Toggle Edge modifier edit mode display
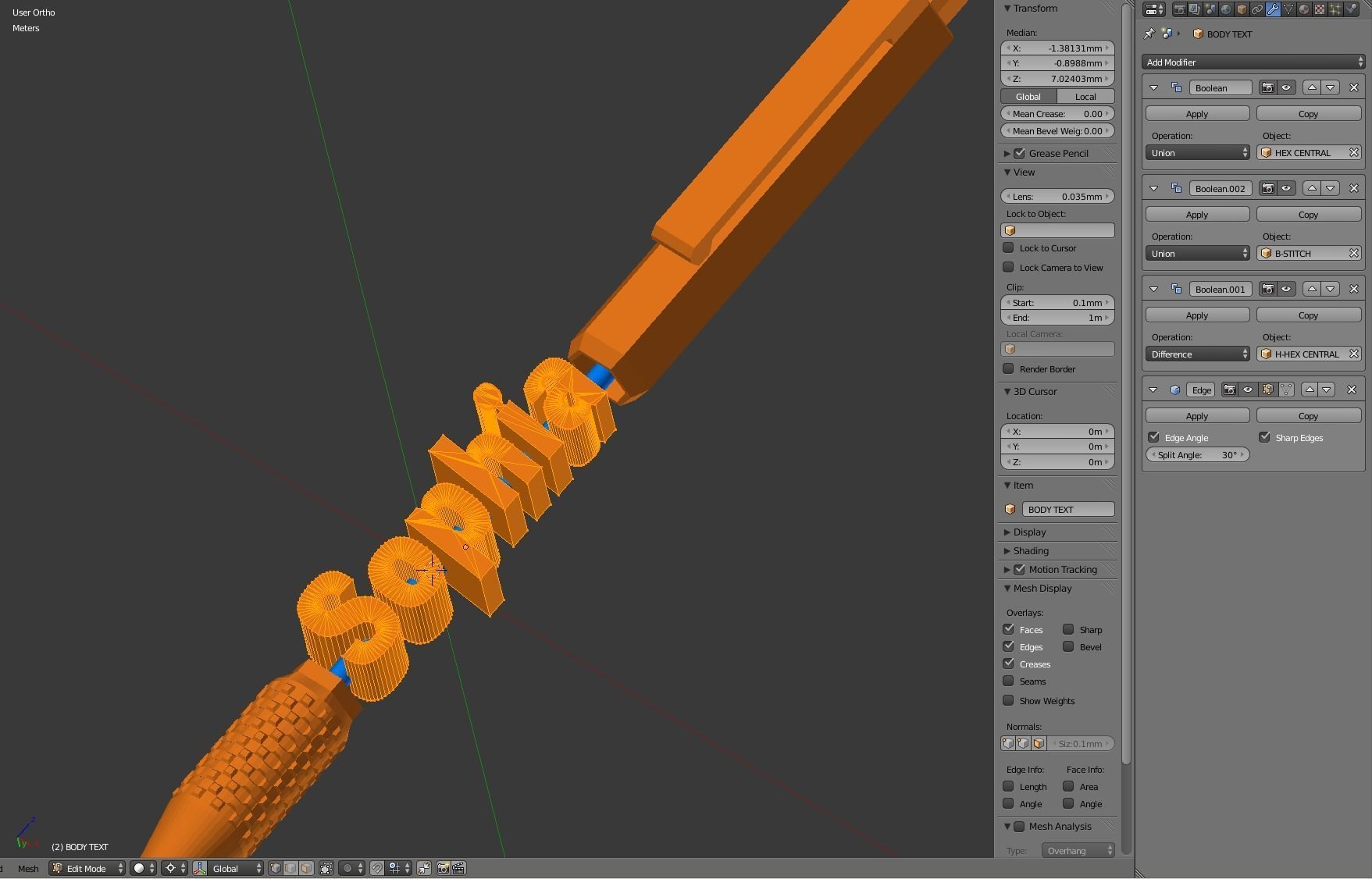 [1267, 390]
